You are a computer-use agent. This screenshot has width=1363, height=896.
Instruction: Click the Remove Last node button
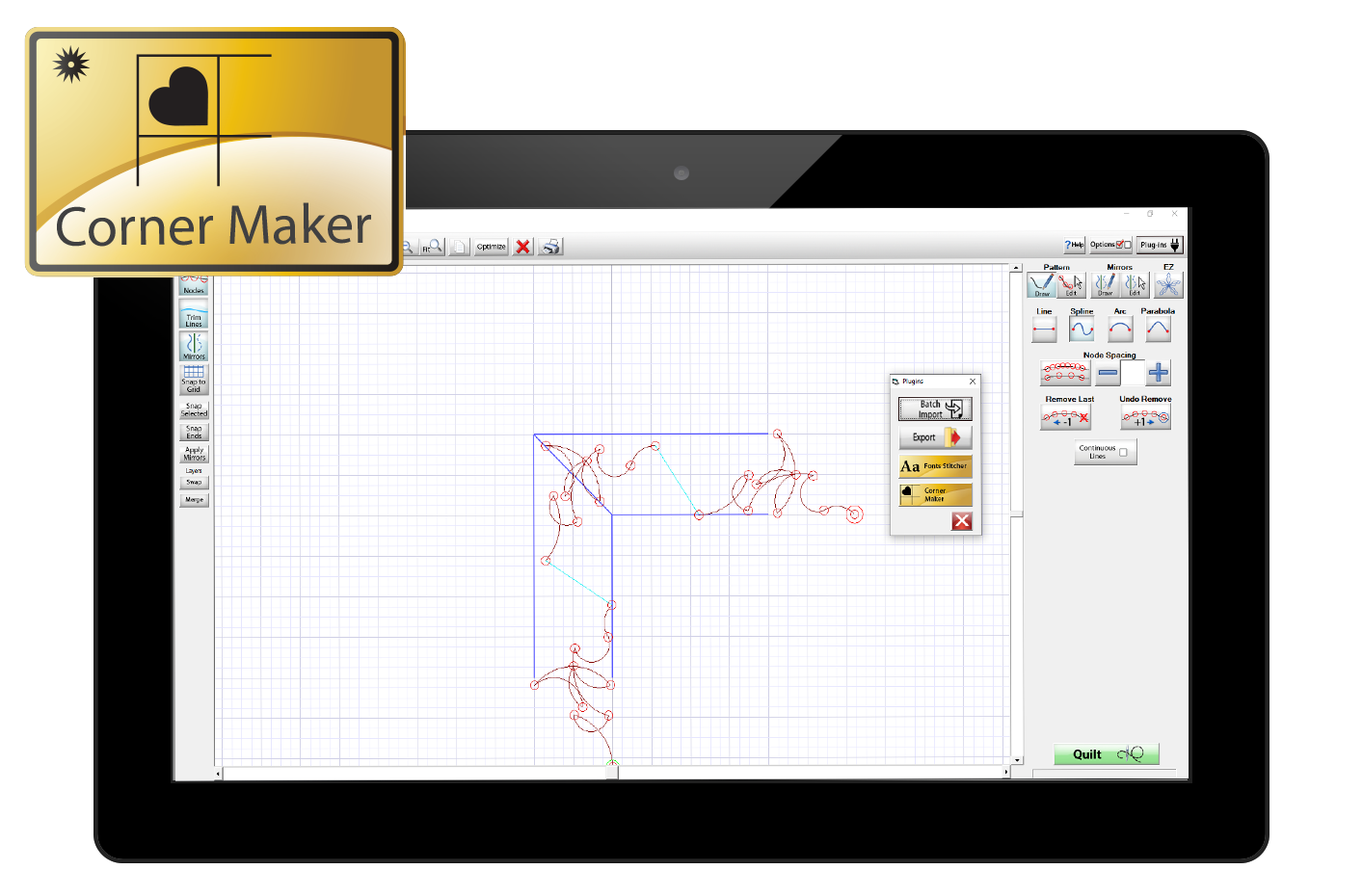pyautogui.click(x=1065, y=418)
